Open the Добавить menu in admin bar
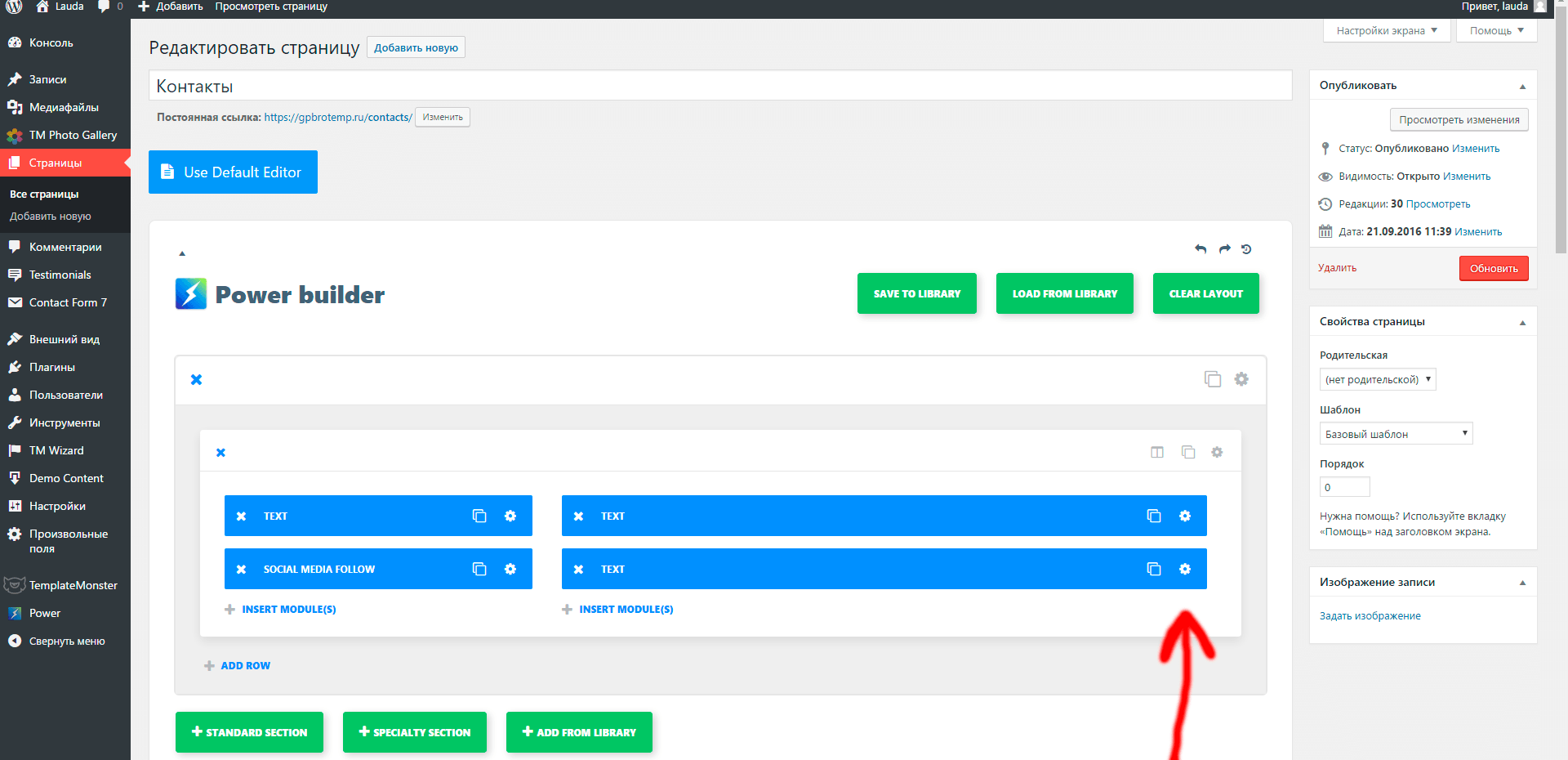The width and height of the screenshot is (1568, 760). [170, 7]
